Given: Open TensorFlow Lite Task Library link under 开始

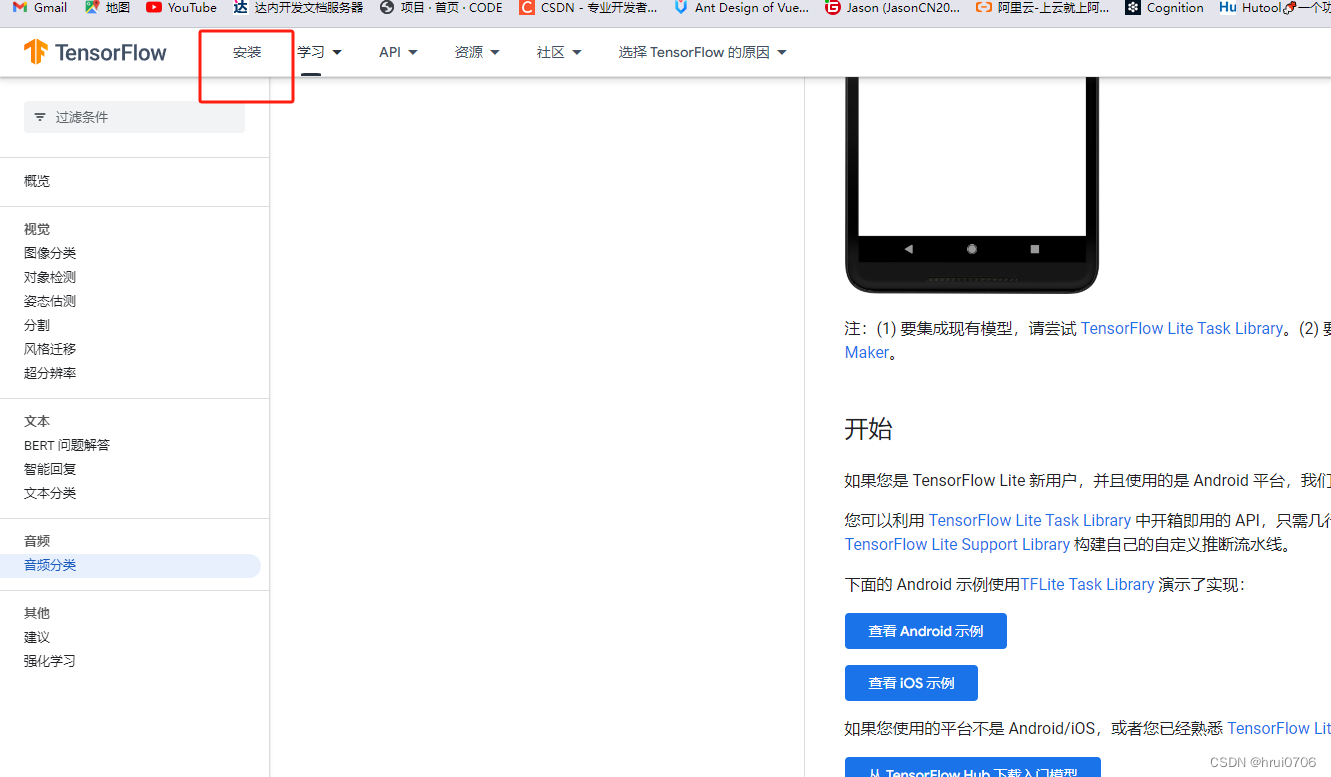Looking at the screenshot, I should [1030, 520].
